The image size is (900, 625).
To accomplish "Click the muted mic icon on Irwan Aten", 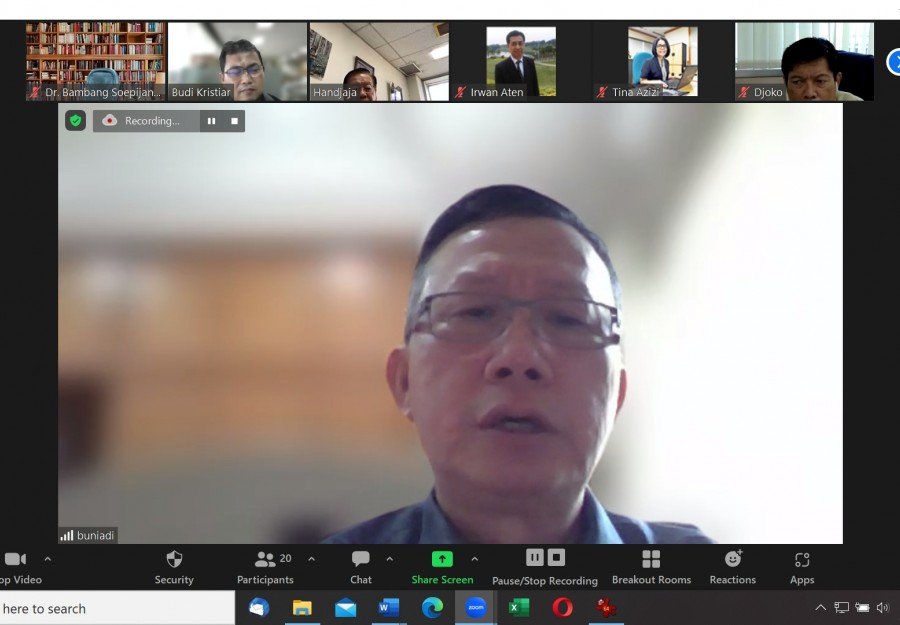I will [x=460, y=92].
